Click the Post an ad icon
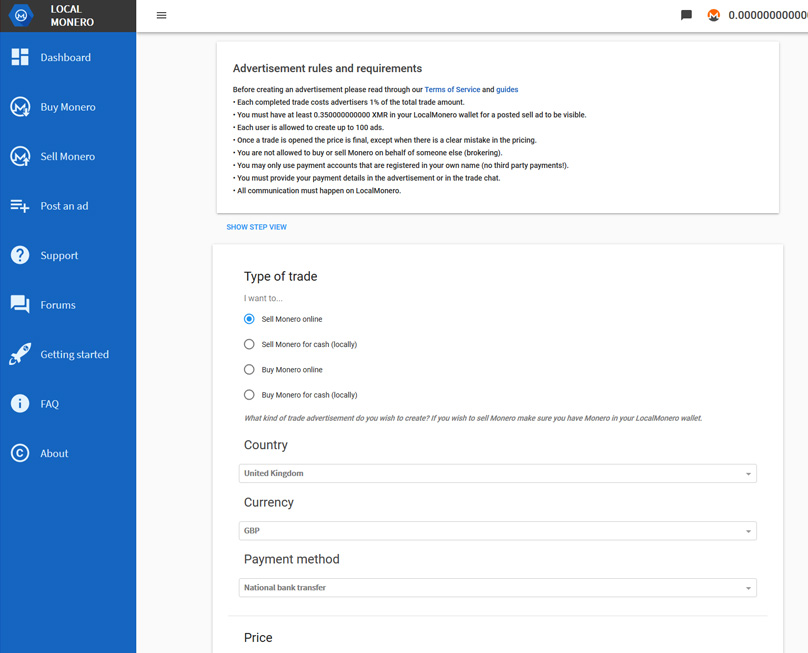Image resolution: width=808 pixels, height=653 pixels. (20, 206)
